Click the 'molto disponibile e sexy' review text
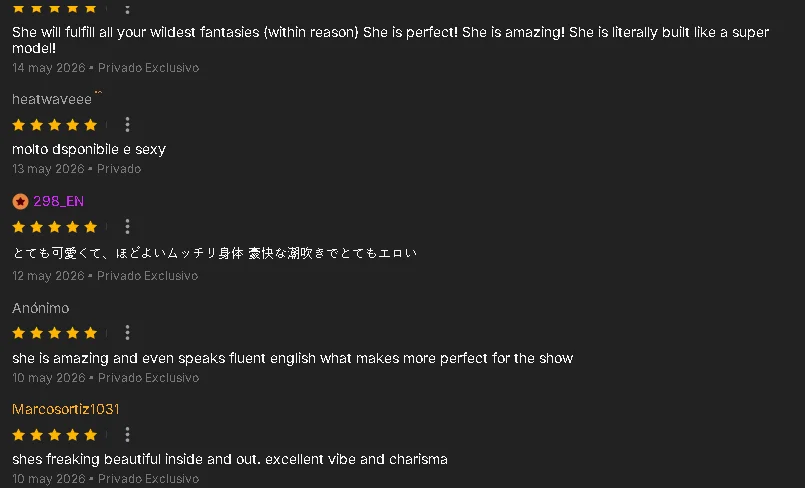 89,149
